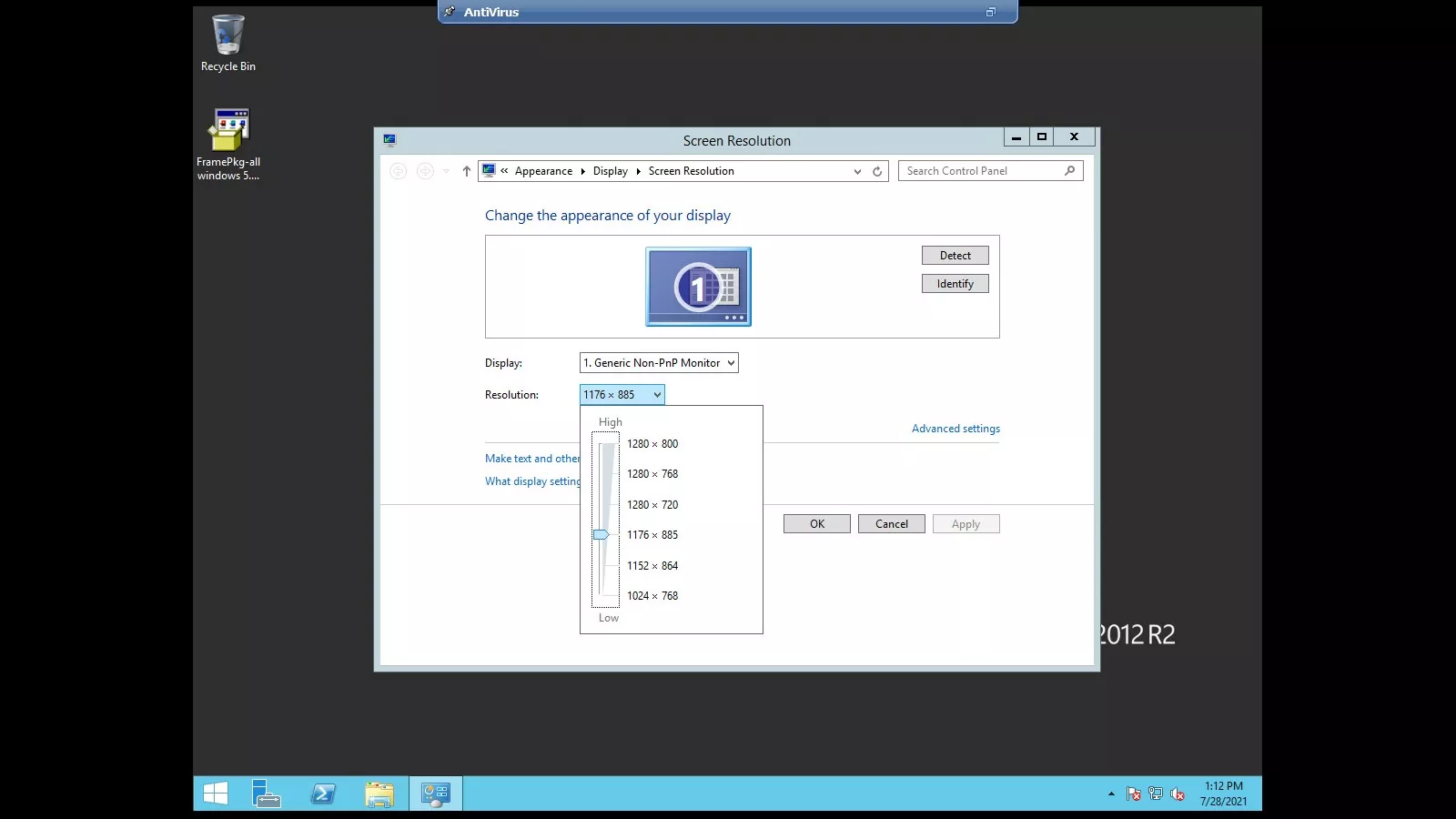1456x819 pixels.
Task: Click the resolution slider thumb
Action: [x=601, y=535]
